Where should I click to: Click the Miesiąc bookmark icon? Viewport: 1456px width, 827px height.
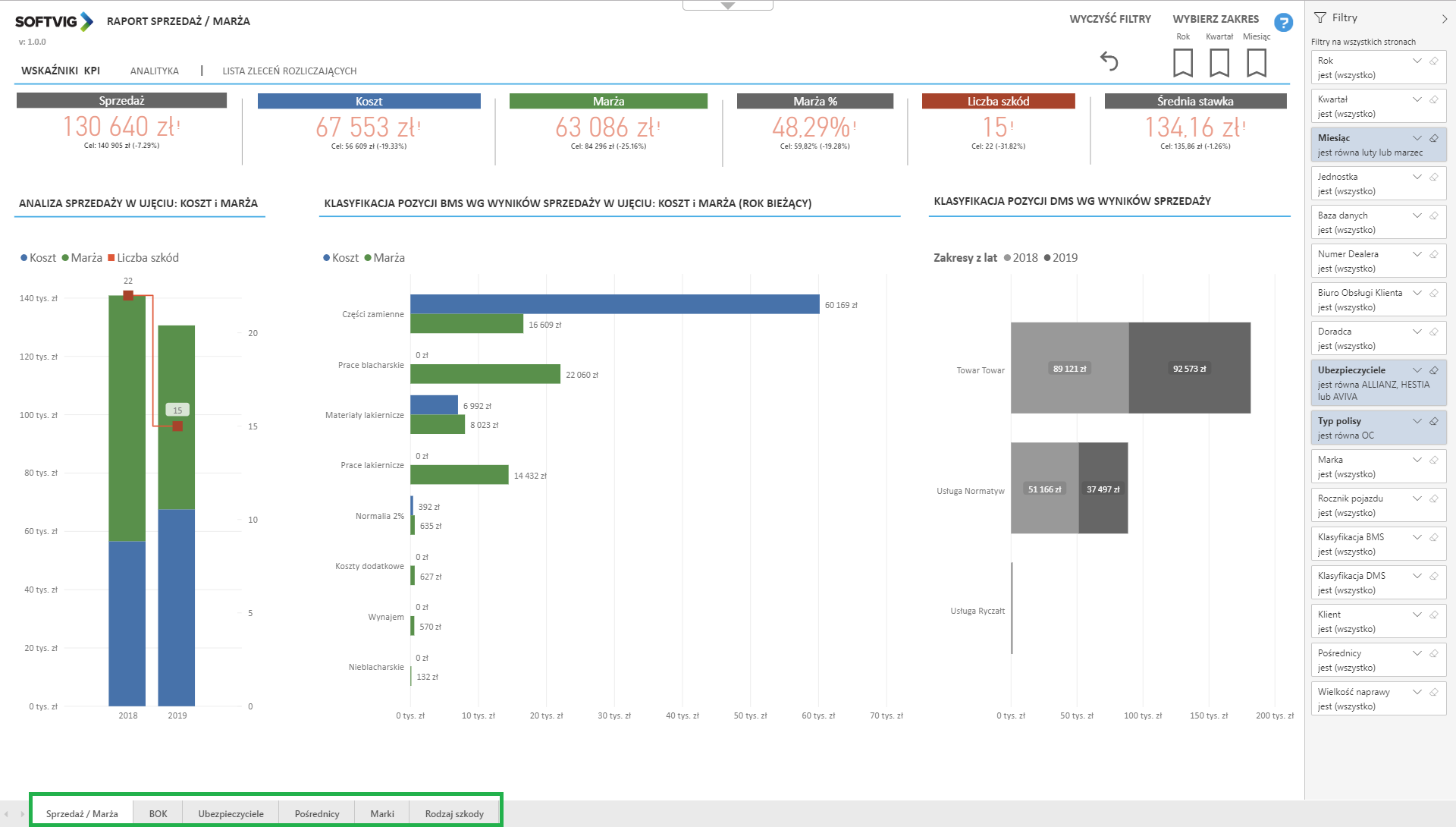(x=1256, y=62)
